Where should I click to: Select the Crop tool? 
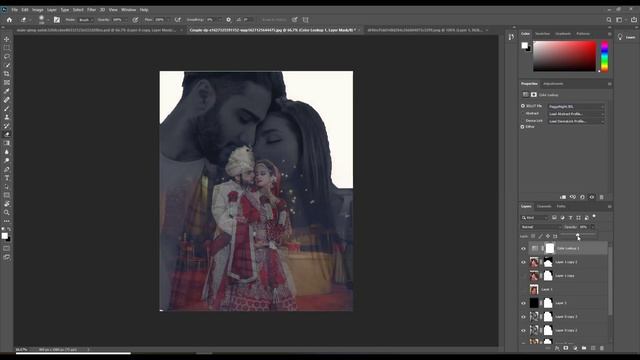coord(7,74)
